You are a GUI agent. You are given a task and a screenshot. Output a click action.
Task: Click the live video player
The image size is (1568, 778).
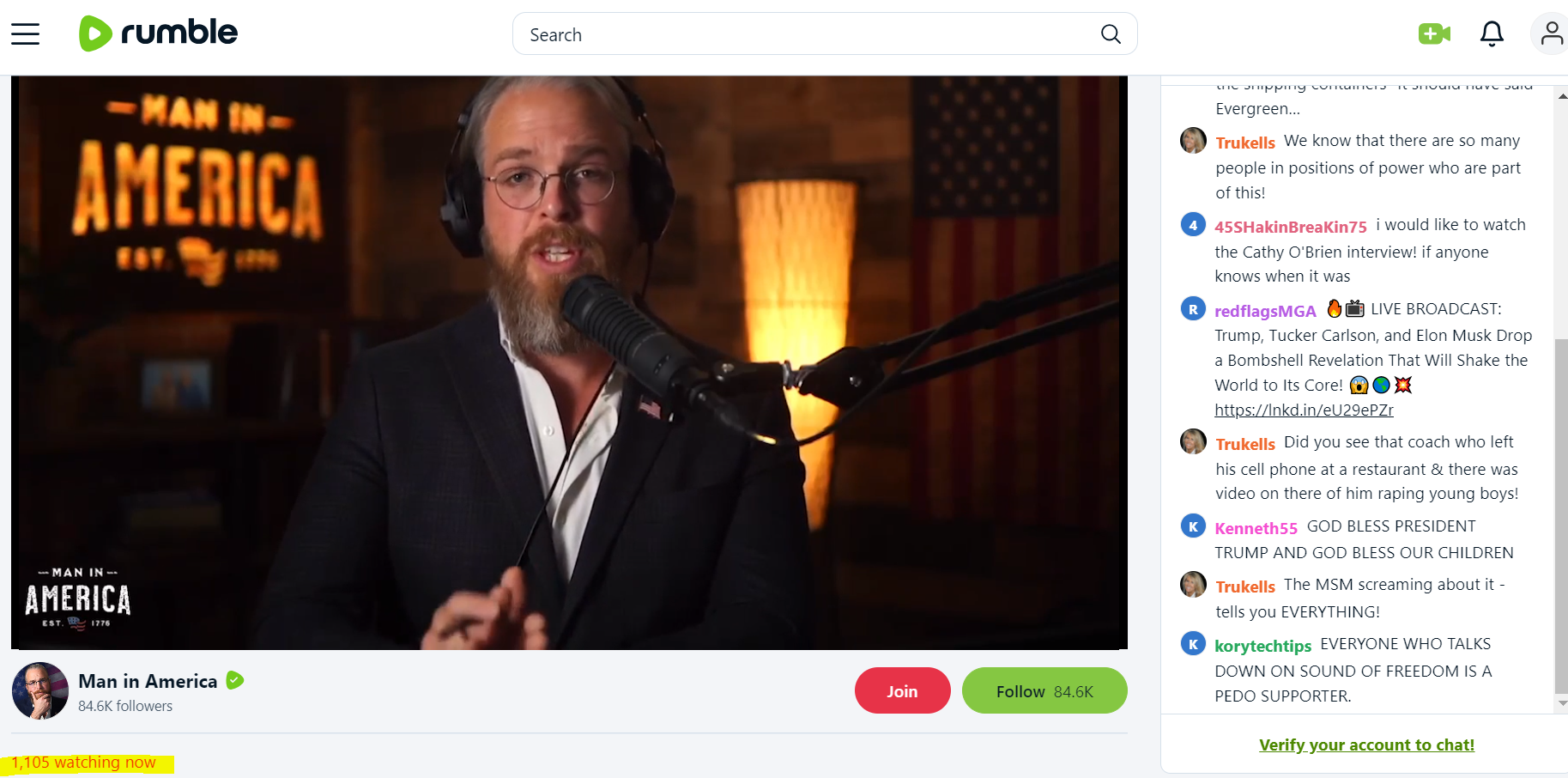pos(569,362)
